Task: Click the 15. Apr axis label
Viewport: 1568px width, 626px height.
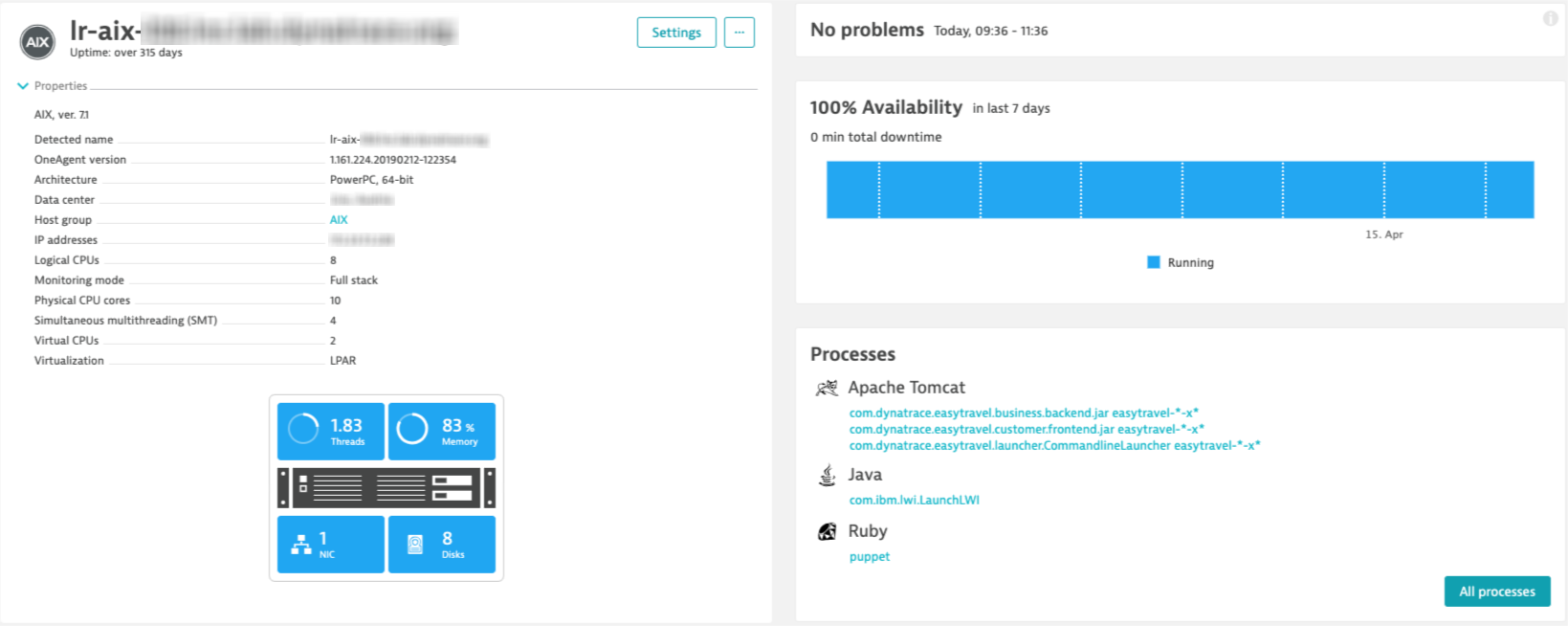Action: (x=1384, y=235)
